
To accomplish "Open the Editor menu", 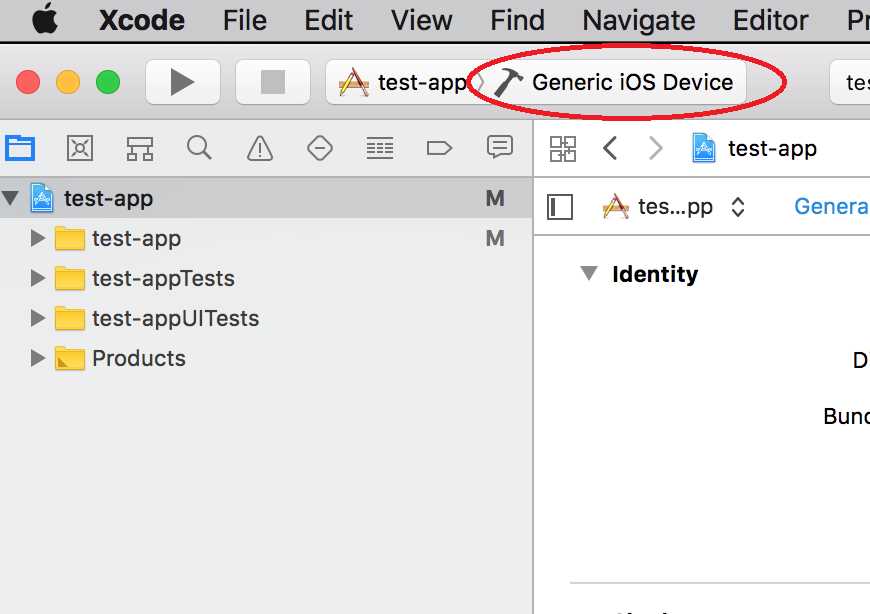I will click(770, 21).
